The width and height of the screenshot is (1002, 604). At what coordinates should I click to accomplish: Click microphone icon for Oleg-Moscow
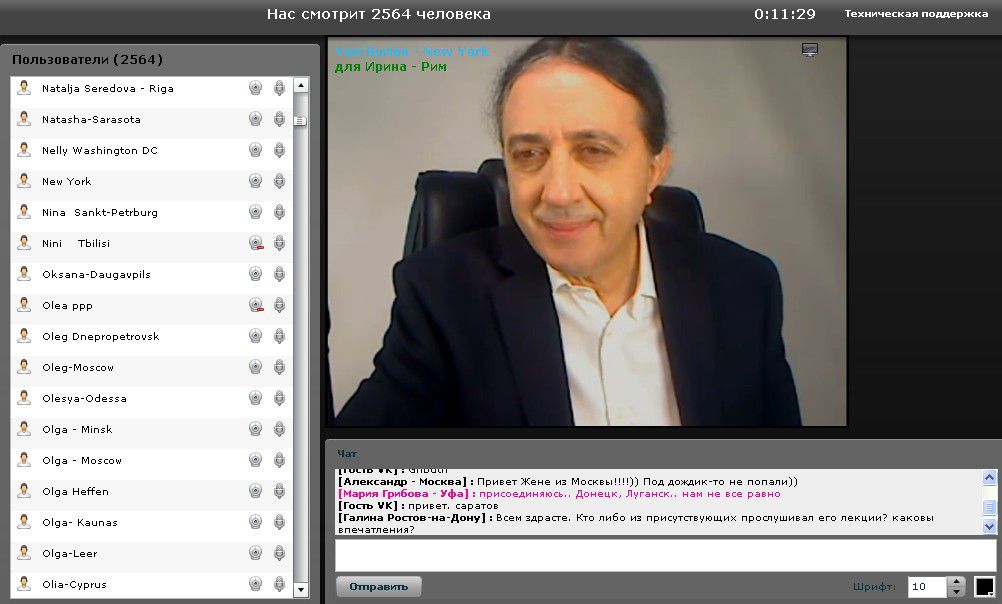click(x=279, y=367)
